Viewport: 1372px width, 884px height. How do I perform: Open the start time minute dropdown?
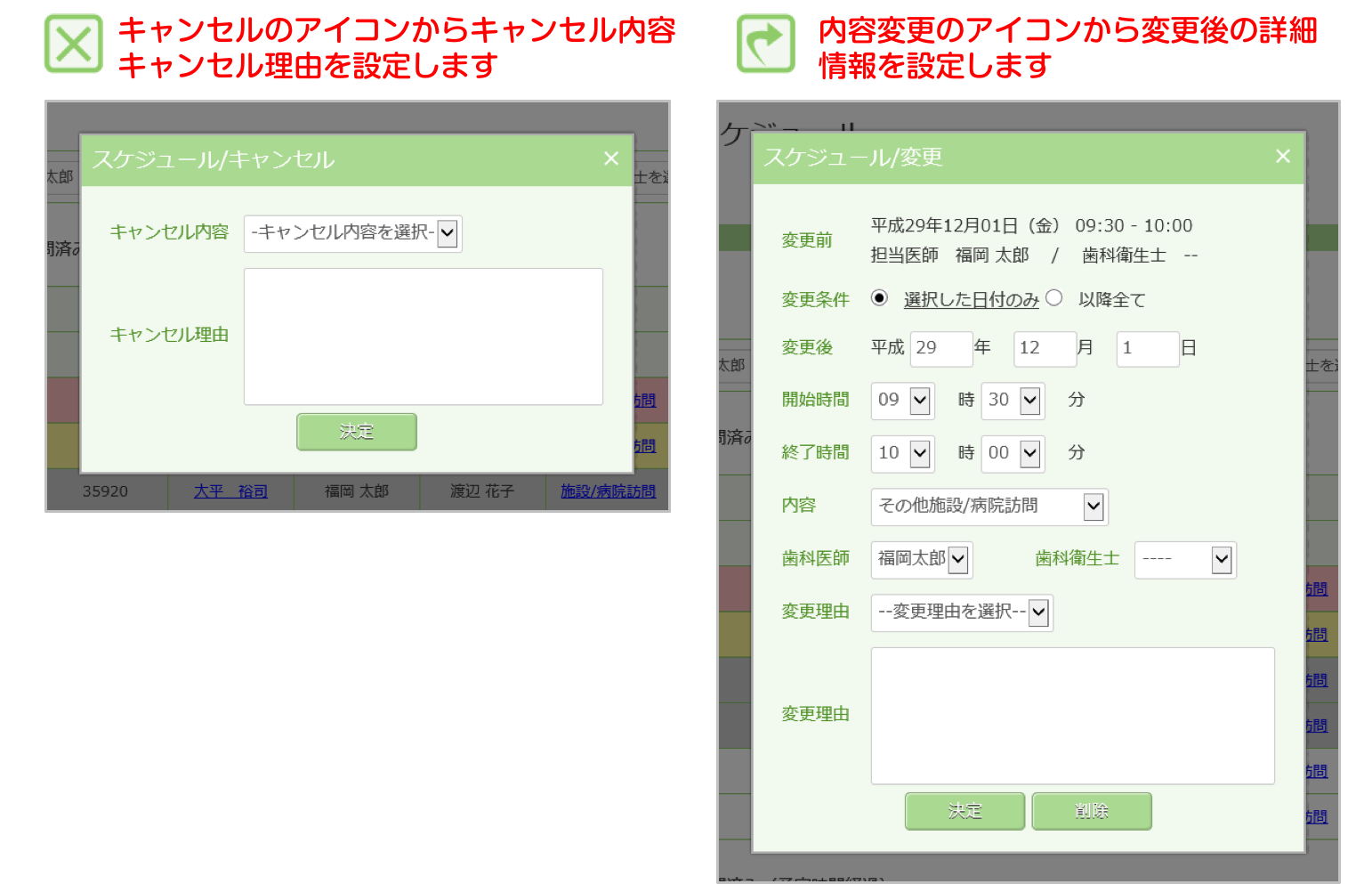coord(1013,401)
